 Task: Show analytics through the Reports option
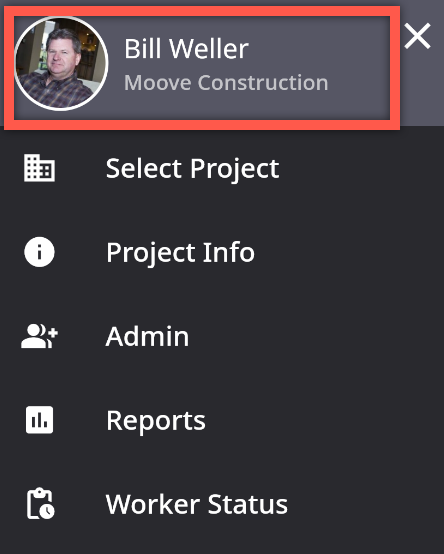coord(222,420)
